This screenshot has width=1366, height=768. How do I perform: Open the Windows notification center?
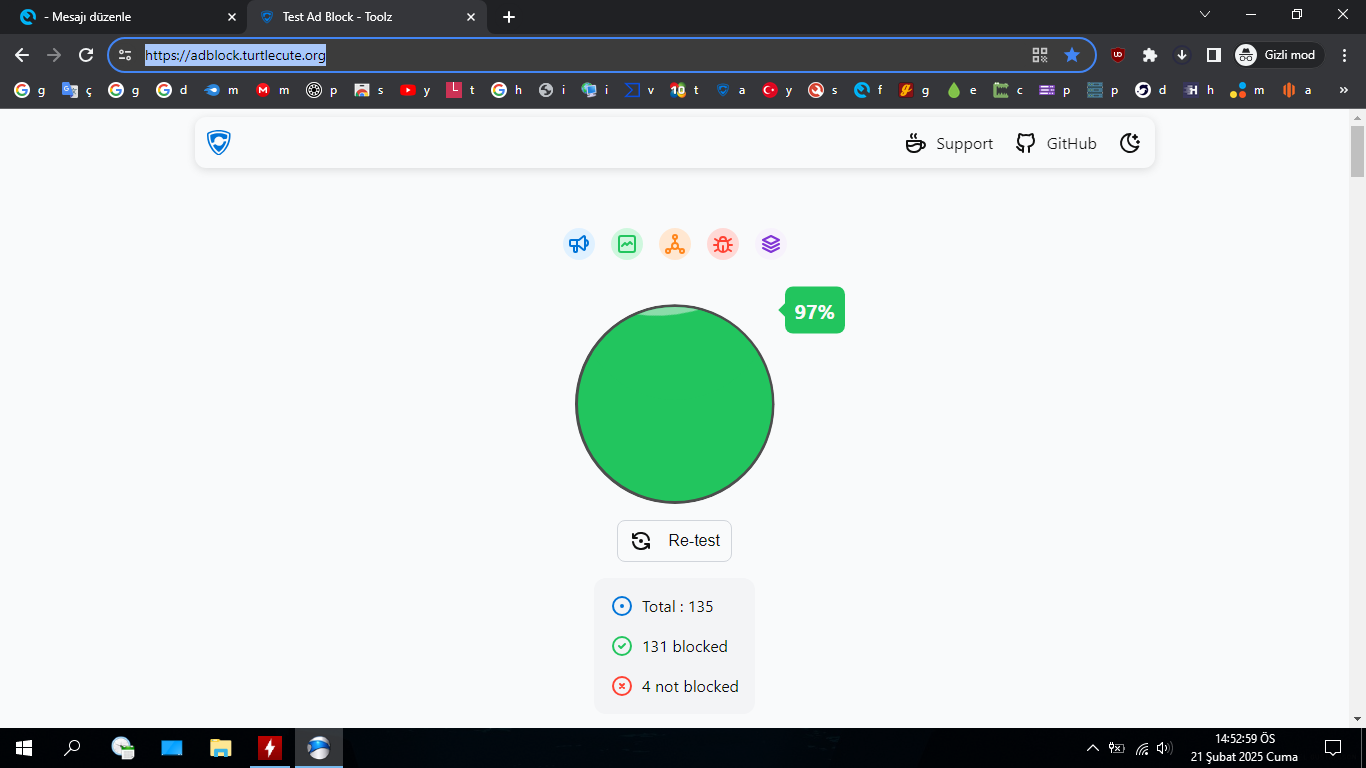pos(1333,748)
